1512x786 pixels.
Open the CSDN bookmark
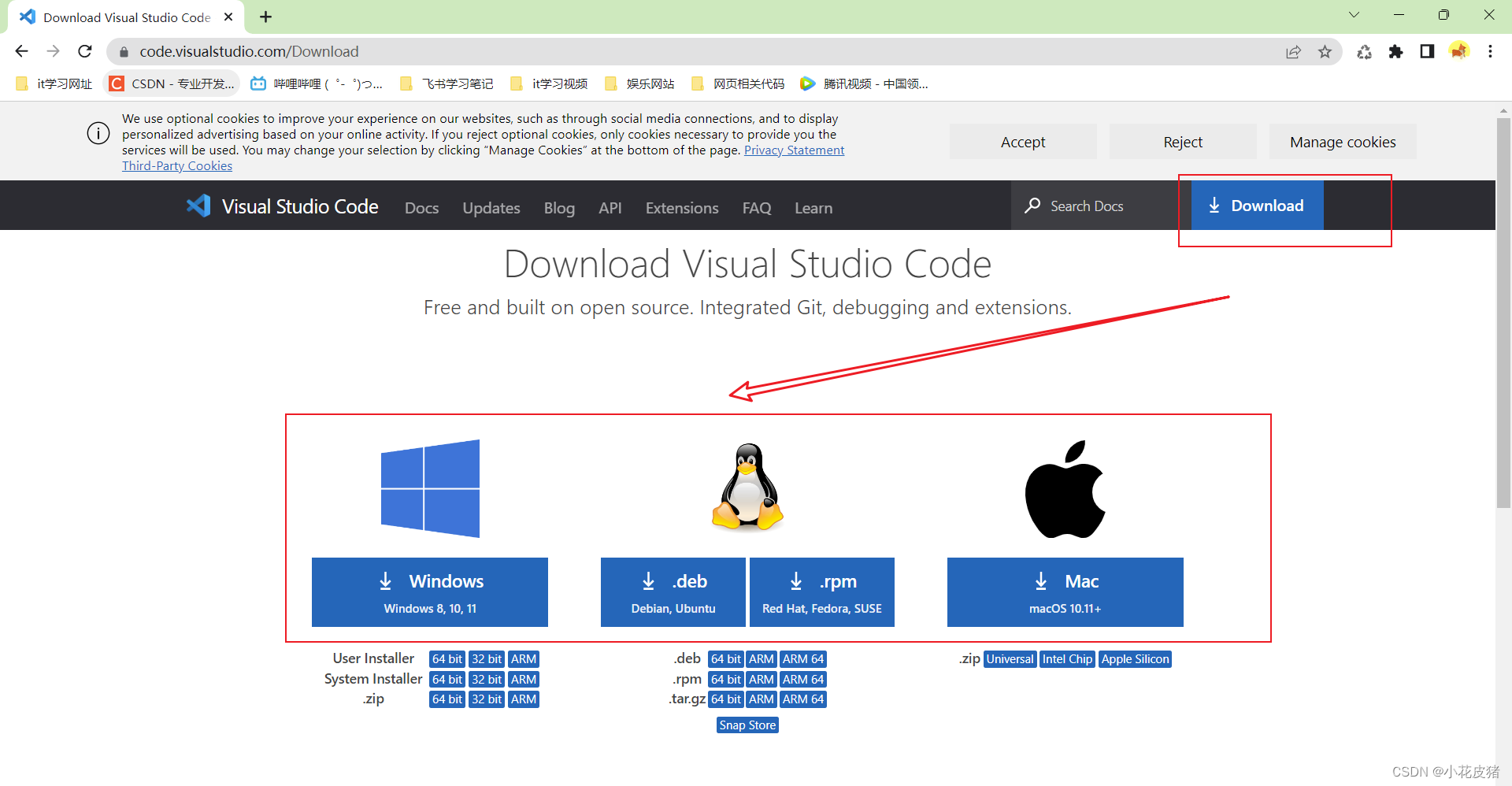click(x=172, y=83)
